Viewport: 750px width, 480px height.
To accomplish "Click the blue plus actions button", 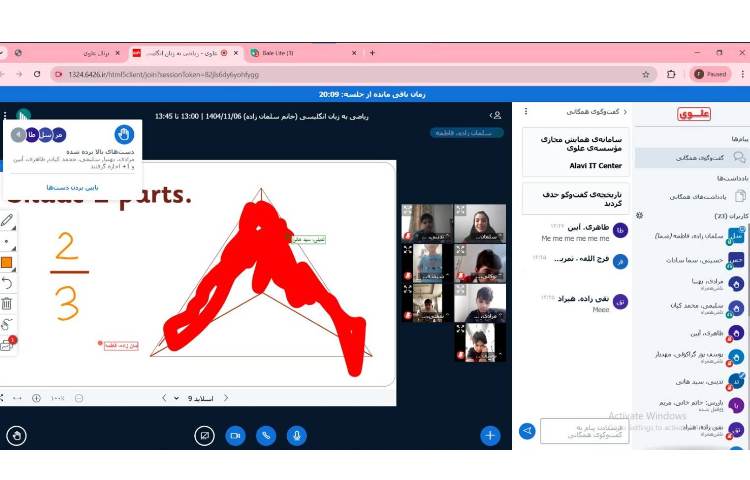I will 490,435.
